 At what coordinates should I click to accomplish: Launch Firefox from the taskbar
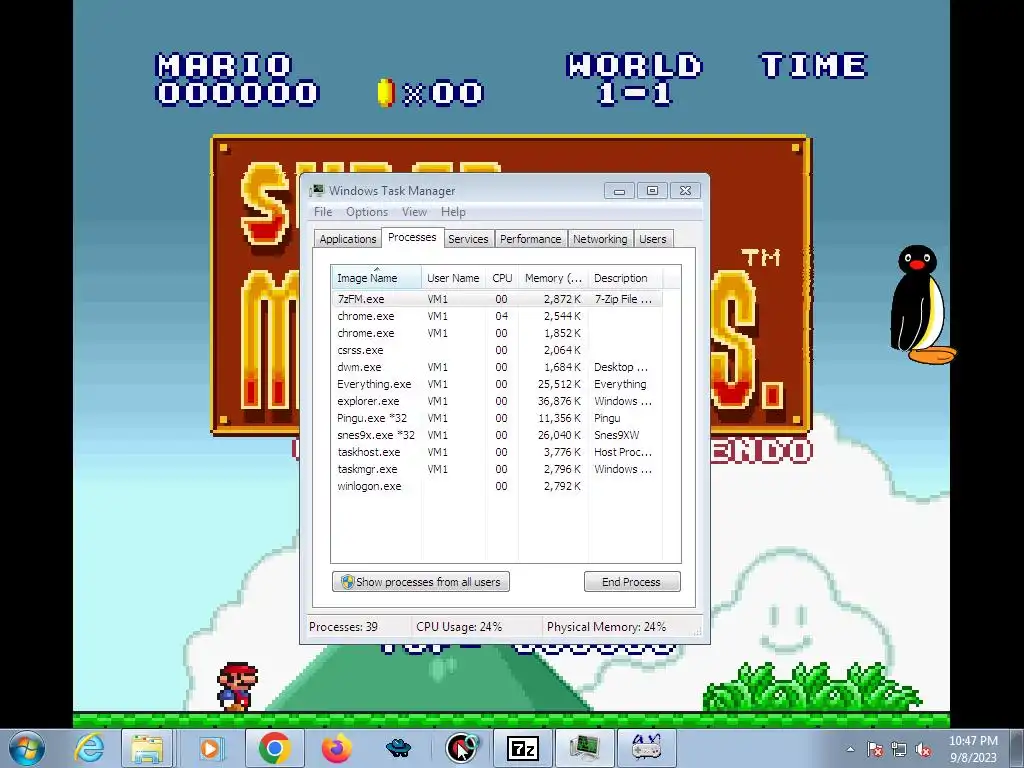click(x=336, y=748)
